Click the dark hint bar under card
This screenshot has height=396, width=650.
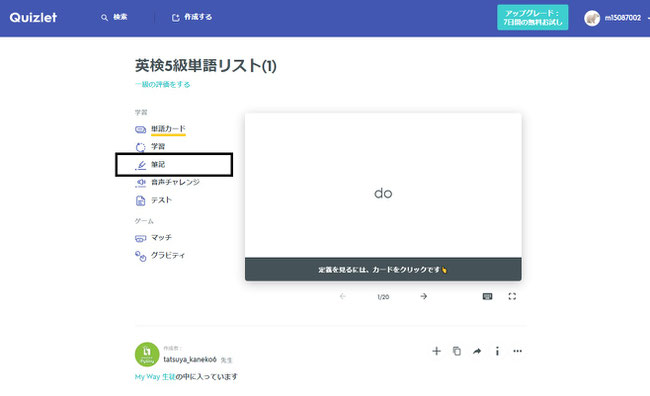tap(383, 270)
